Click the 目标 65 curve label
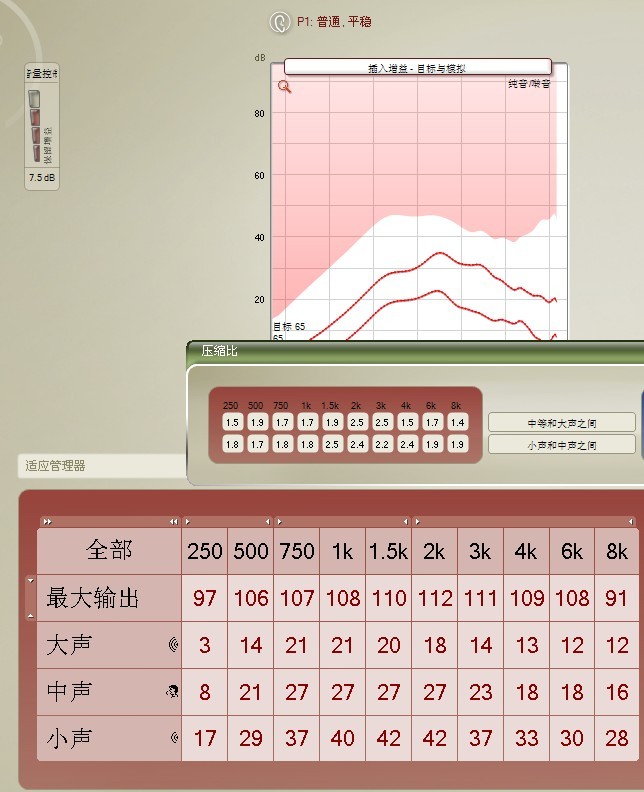 point(289,326)
